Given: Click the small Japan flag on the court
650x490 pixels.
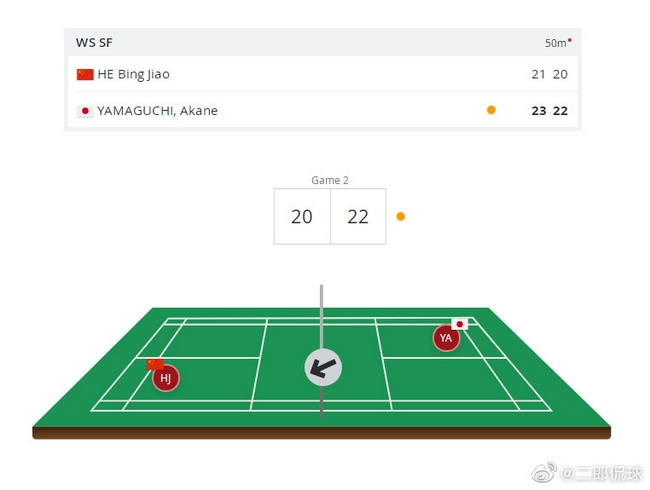Looking at the screenshot, I should (460, 324).
